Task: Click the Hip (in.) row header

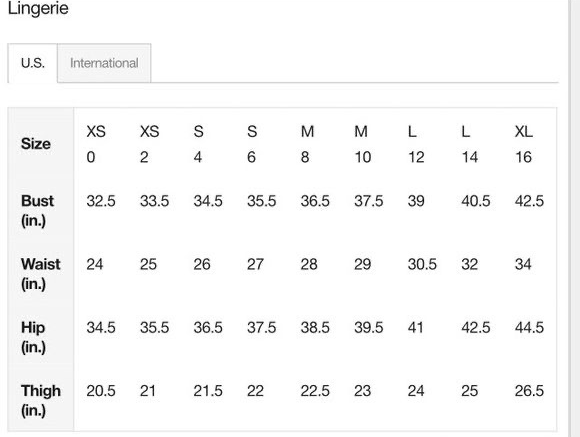Action: [x=33, y=337]
